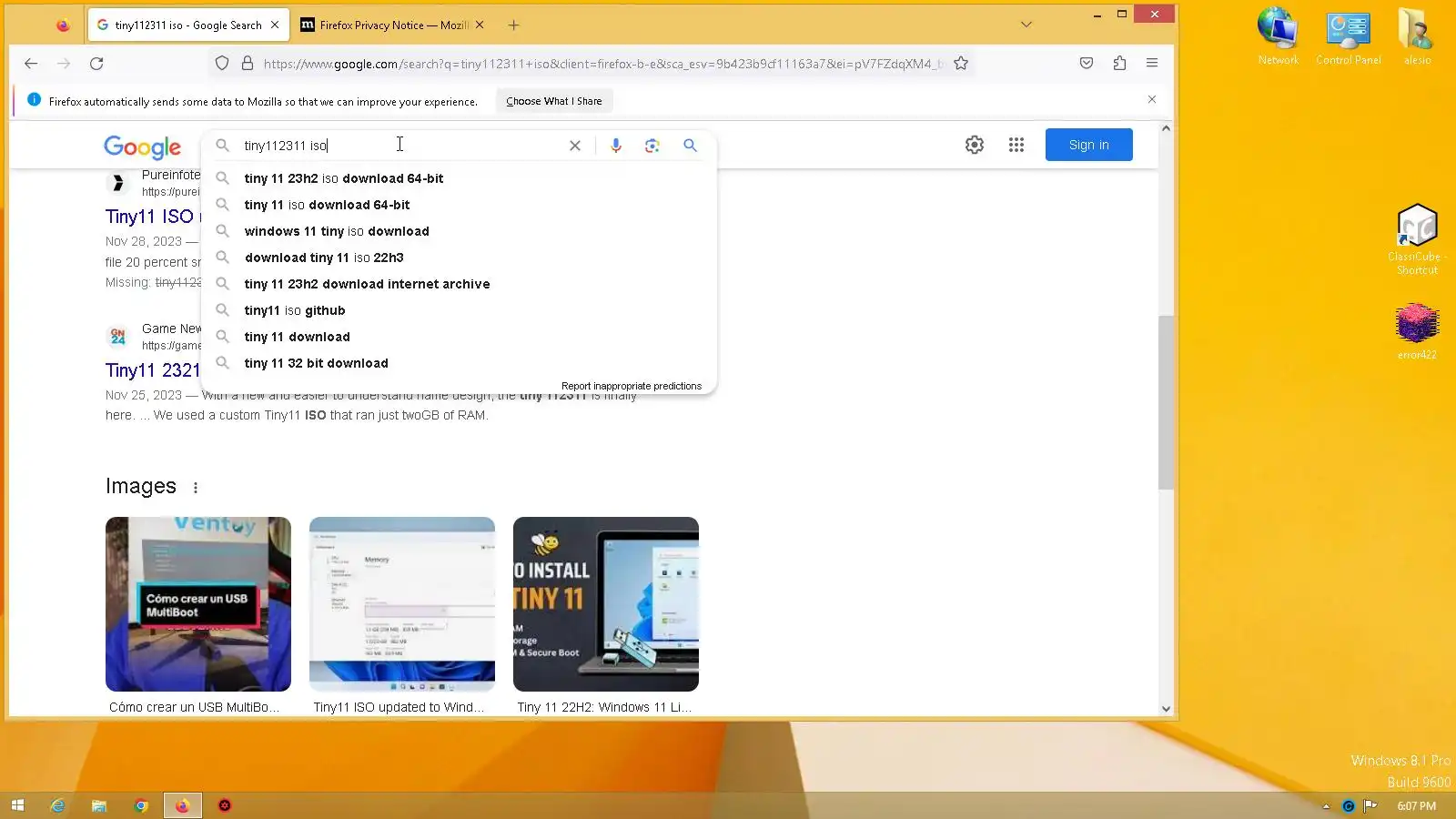The width and height of the screenshot is (1456, 819).
Task: Reload the current page
Action: pyautogui.click(x=96, y=64)
